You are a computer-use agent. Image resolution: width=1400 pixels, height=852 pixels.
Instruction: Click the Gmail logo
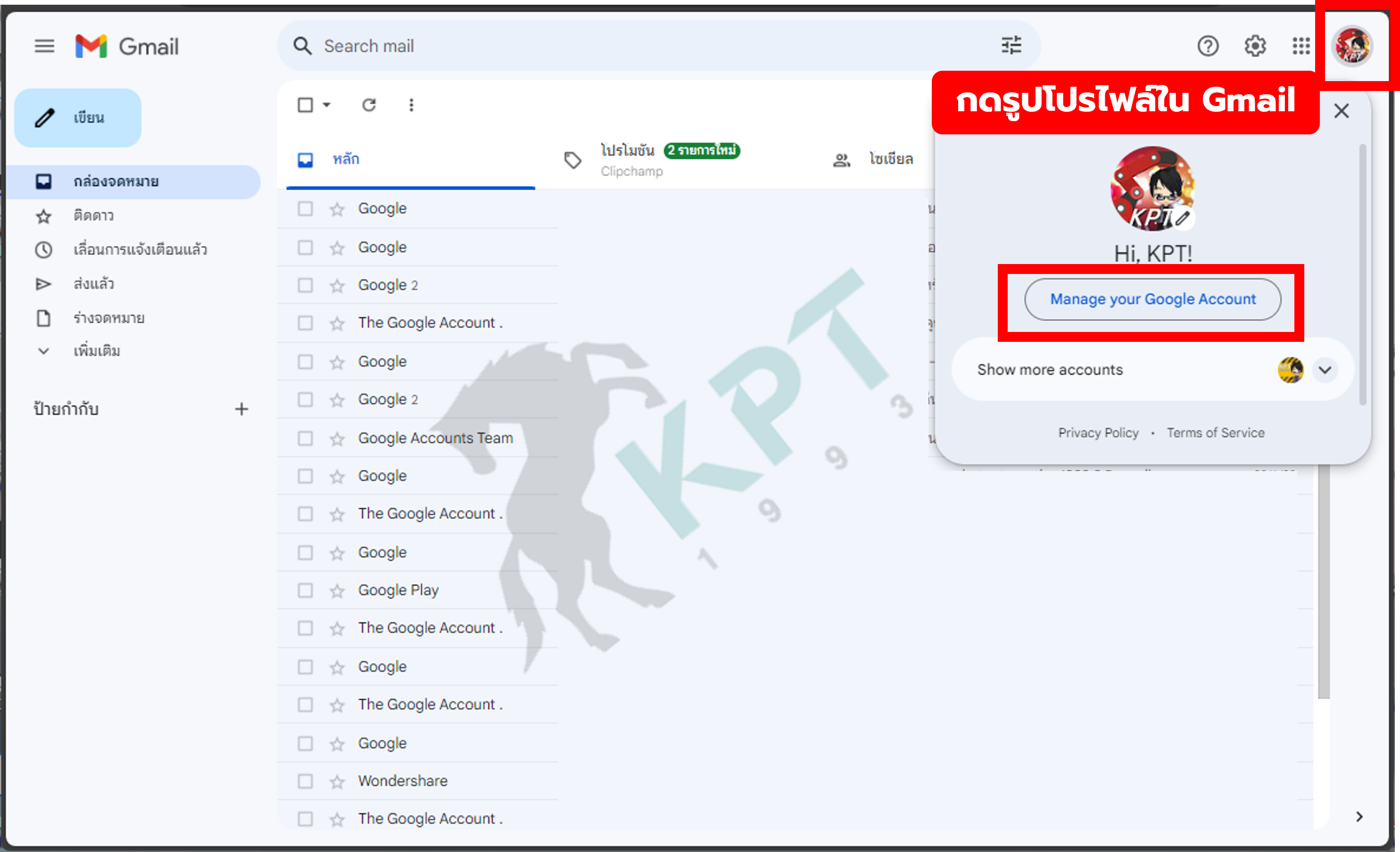point(127,46)
